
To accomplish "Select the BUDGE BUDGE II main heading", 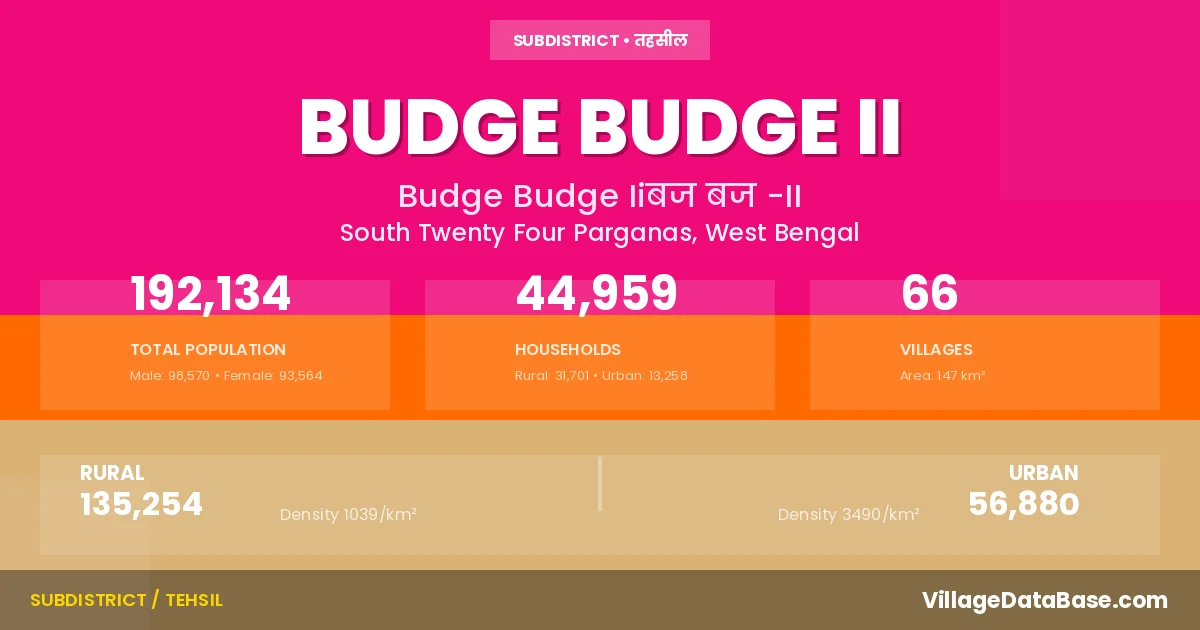I will coord(600,128).
